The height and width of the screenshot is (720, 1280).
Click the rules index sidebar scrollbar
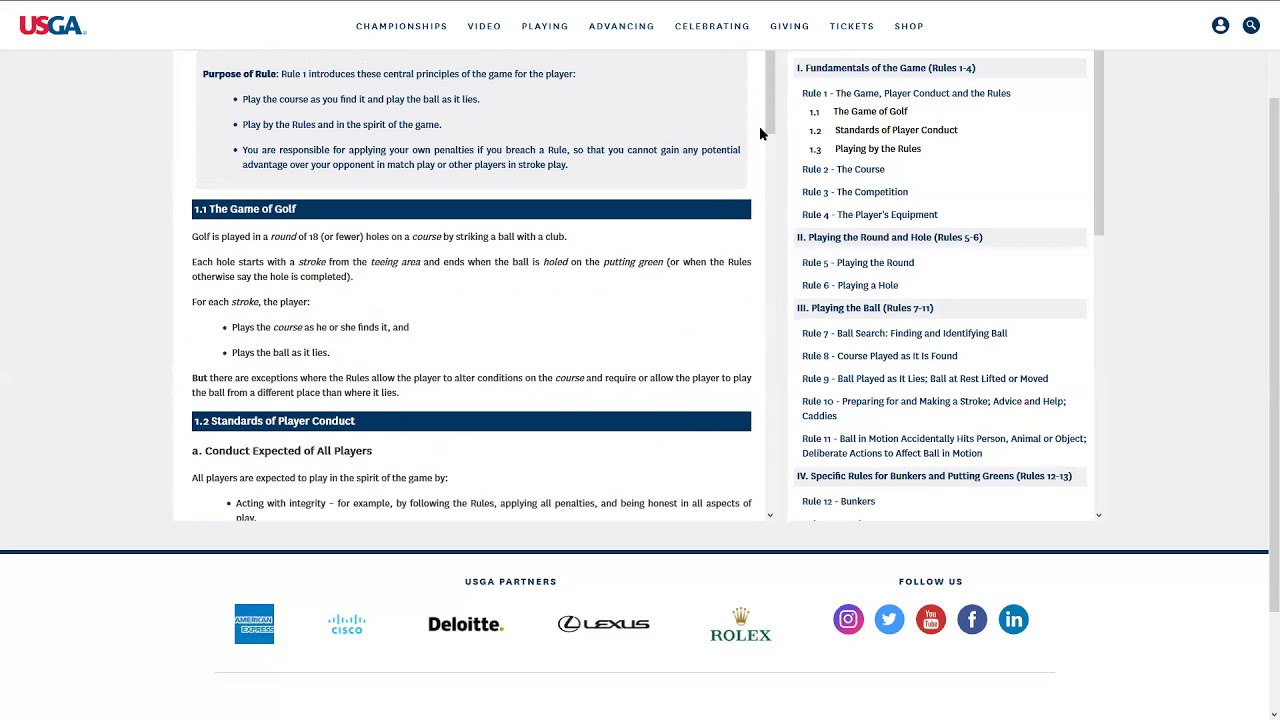[x=1099, y=150]
